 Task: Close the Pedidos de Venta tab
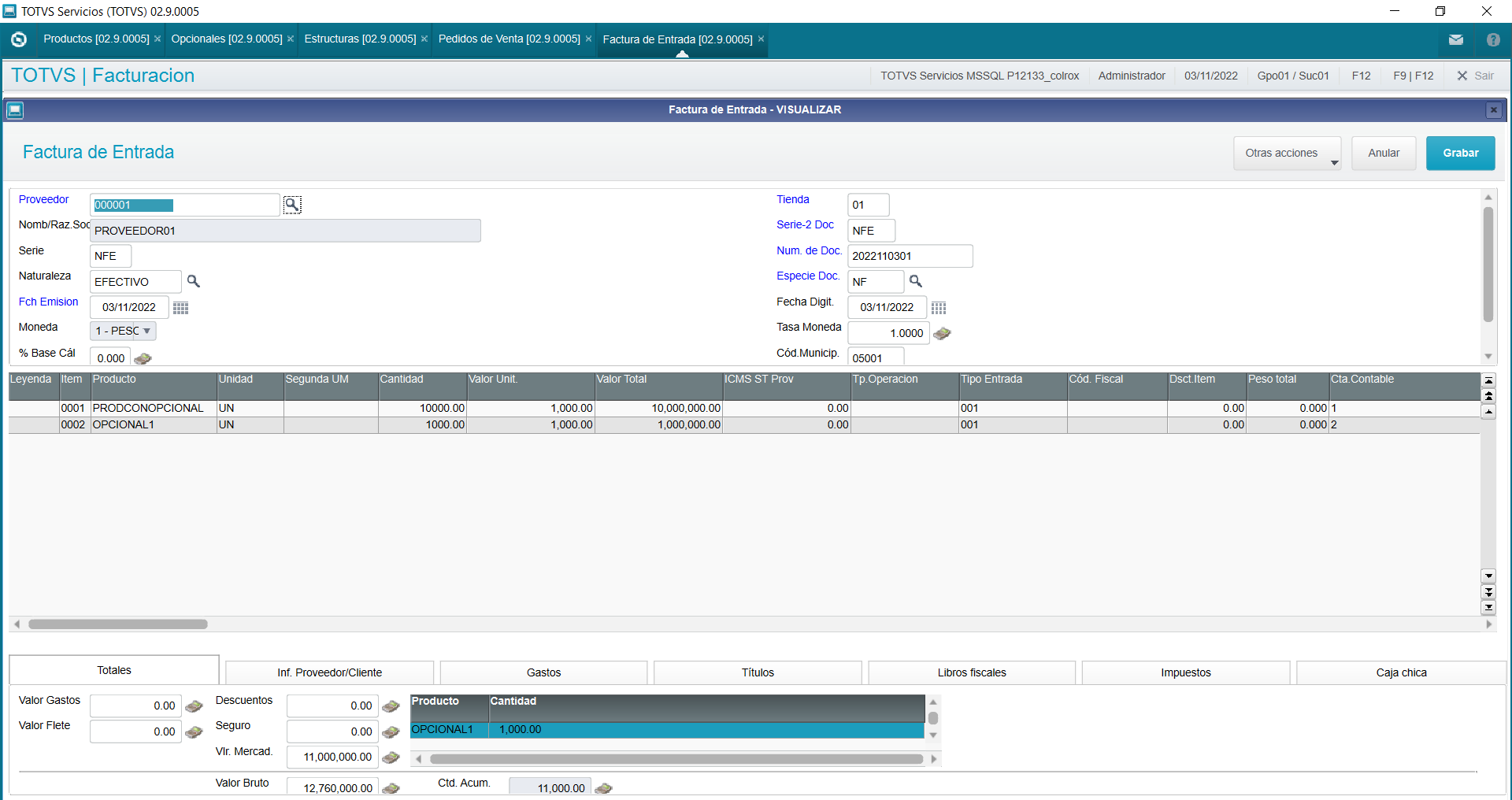coord(588,39)
